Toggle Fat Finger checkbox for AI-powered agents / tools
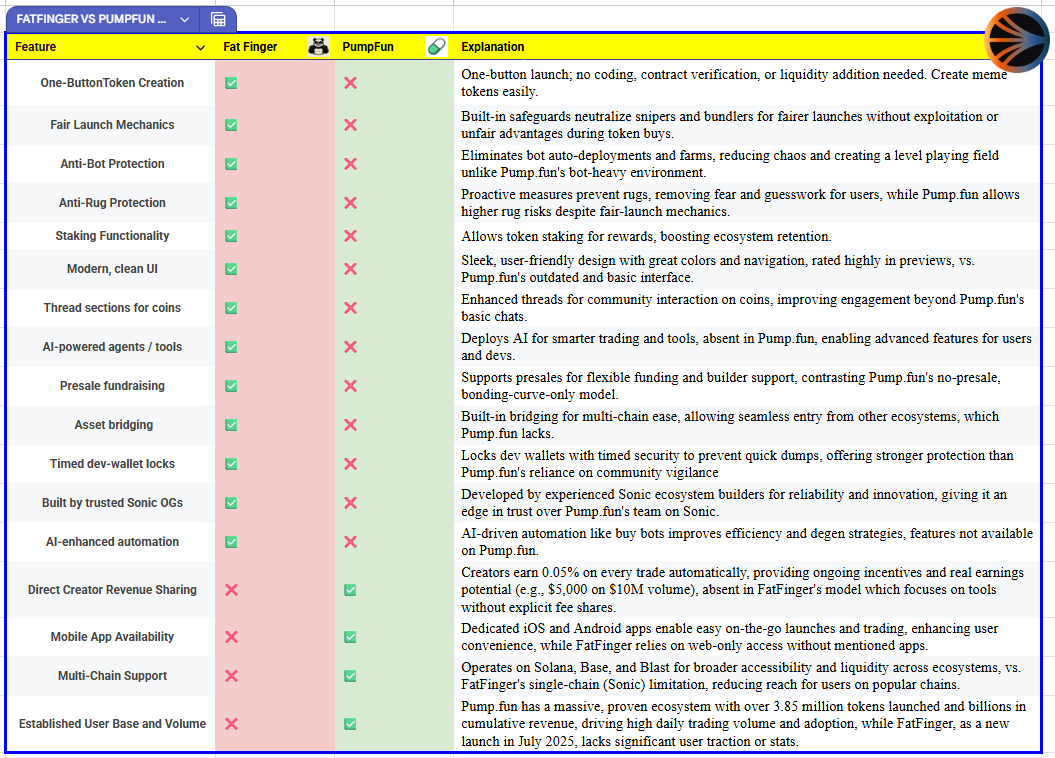 point(231,347)
